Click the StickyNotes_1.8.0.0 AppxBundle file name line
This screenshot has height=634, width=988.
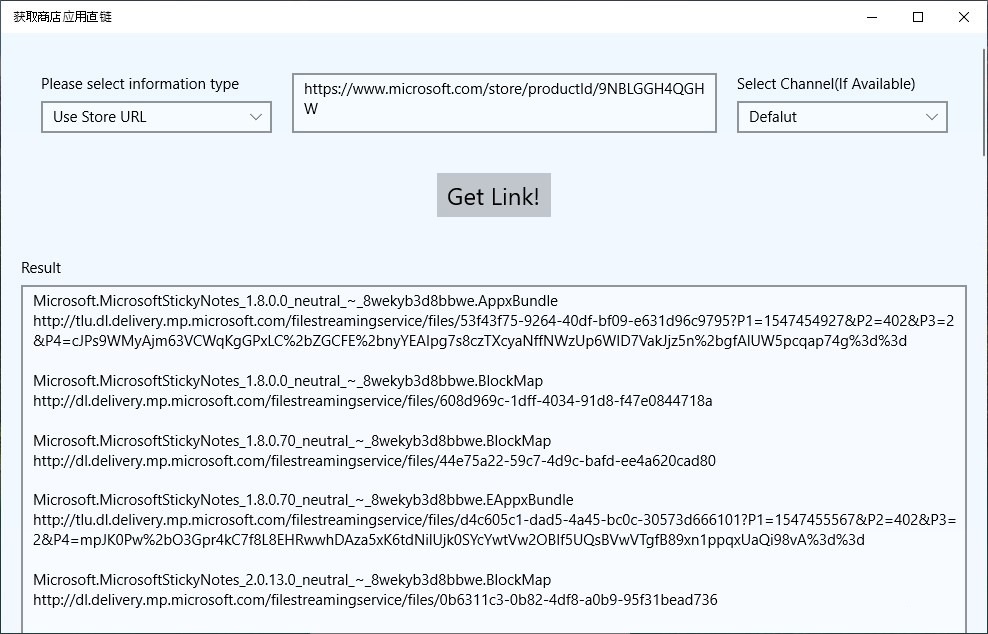296,301
